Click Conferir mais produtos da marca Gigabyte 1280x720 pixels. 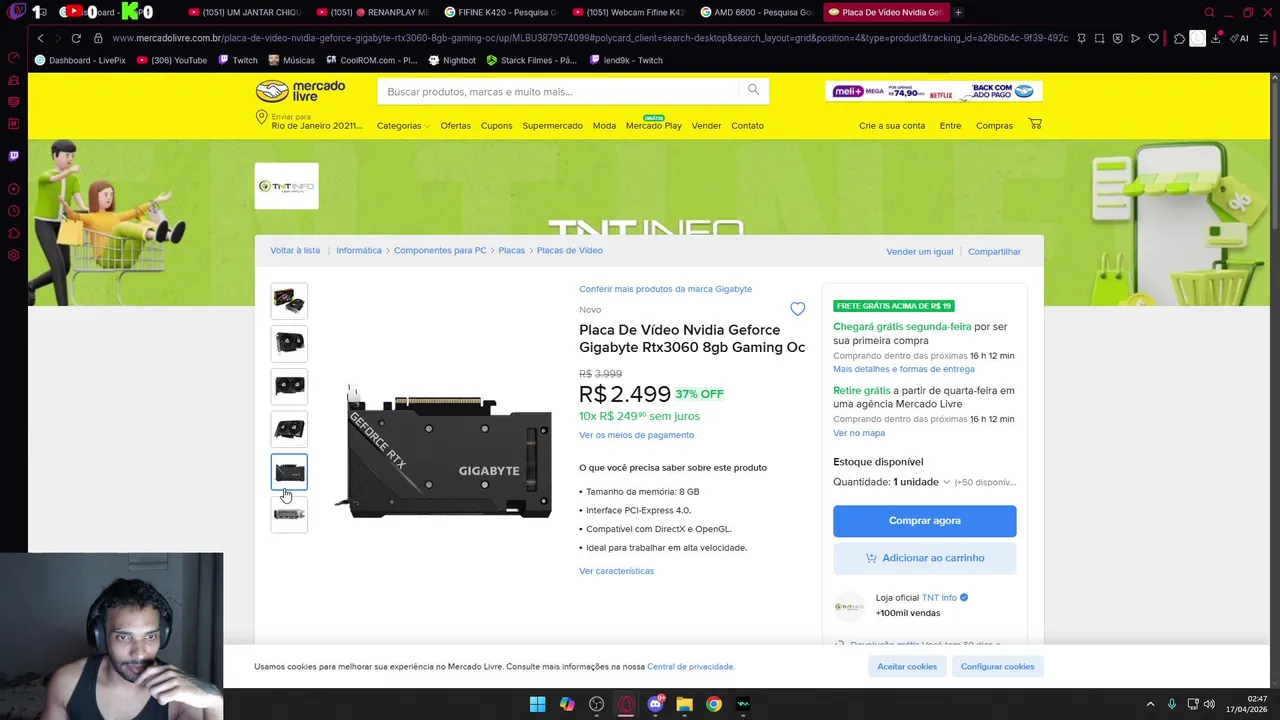665,289
